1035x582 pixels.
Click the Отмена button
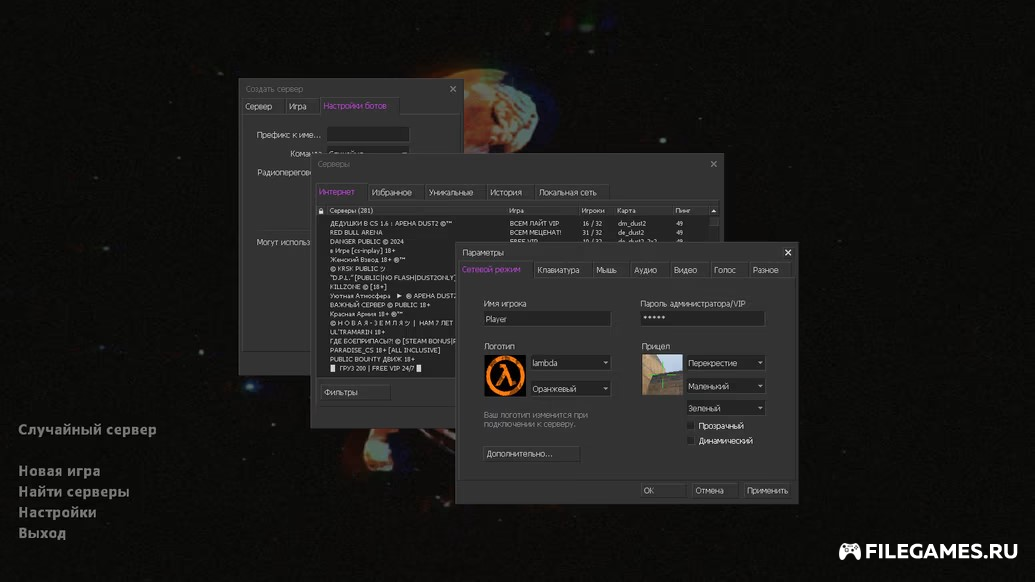point(714,490)
